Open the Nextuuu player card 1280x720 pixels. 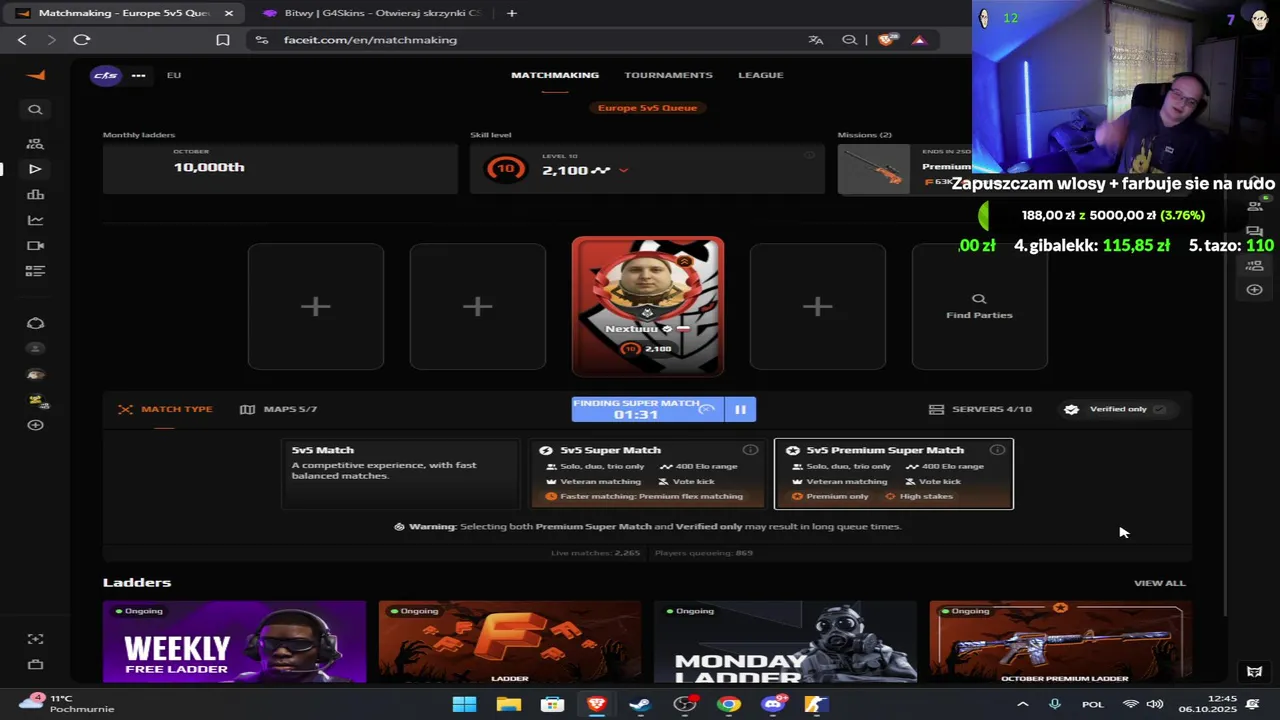[648, 306]
